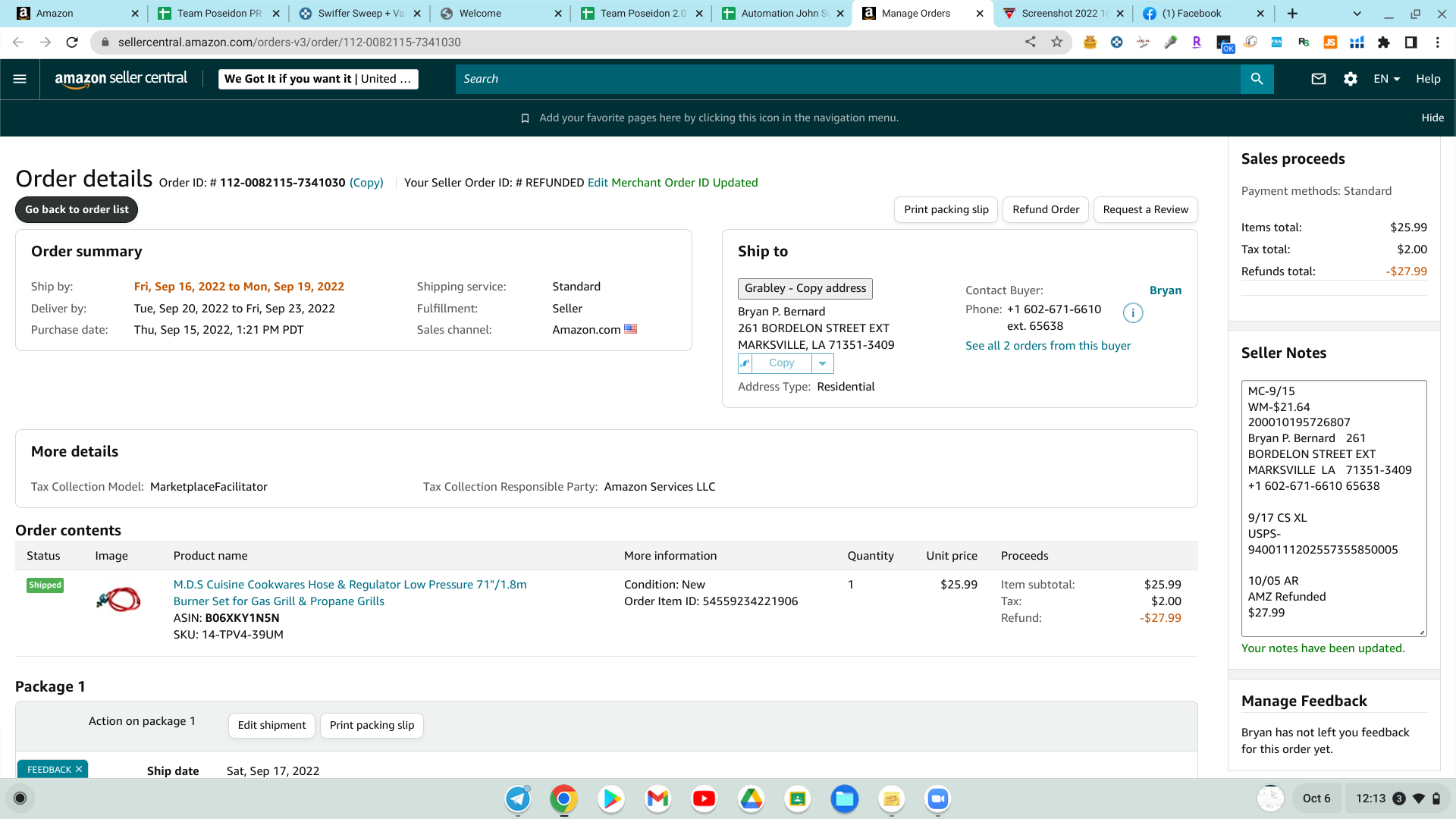
Task: Click the Help link in header
Action: click(1429, 79)
